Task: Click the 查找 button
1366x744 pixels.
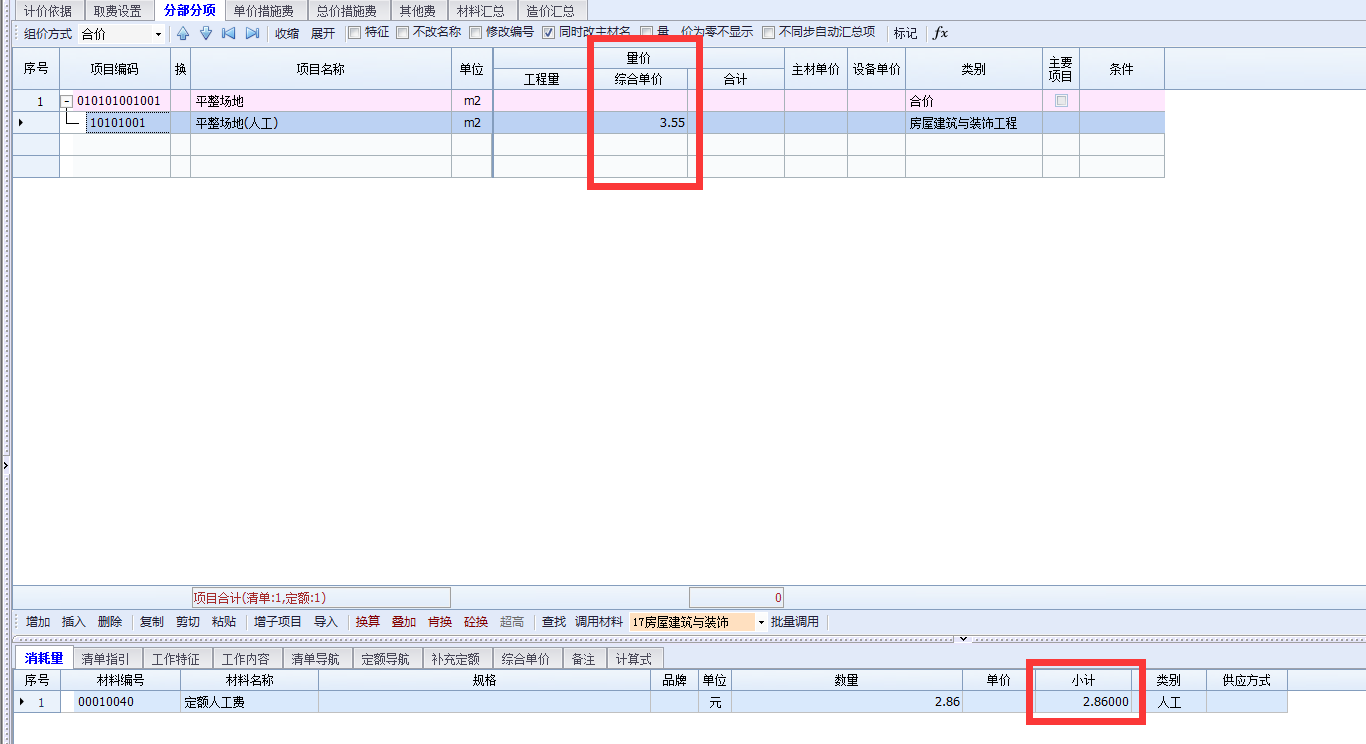Action: [x=554, y=622]
